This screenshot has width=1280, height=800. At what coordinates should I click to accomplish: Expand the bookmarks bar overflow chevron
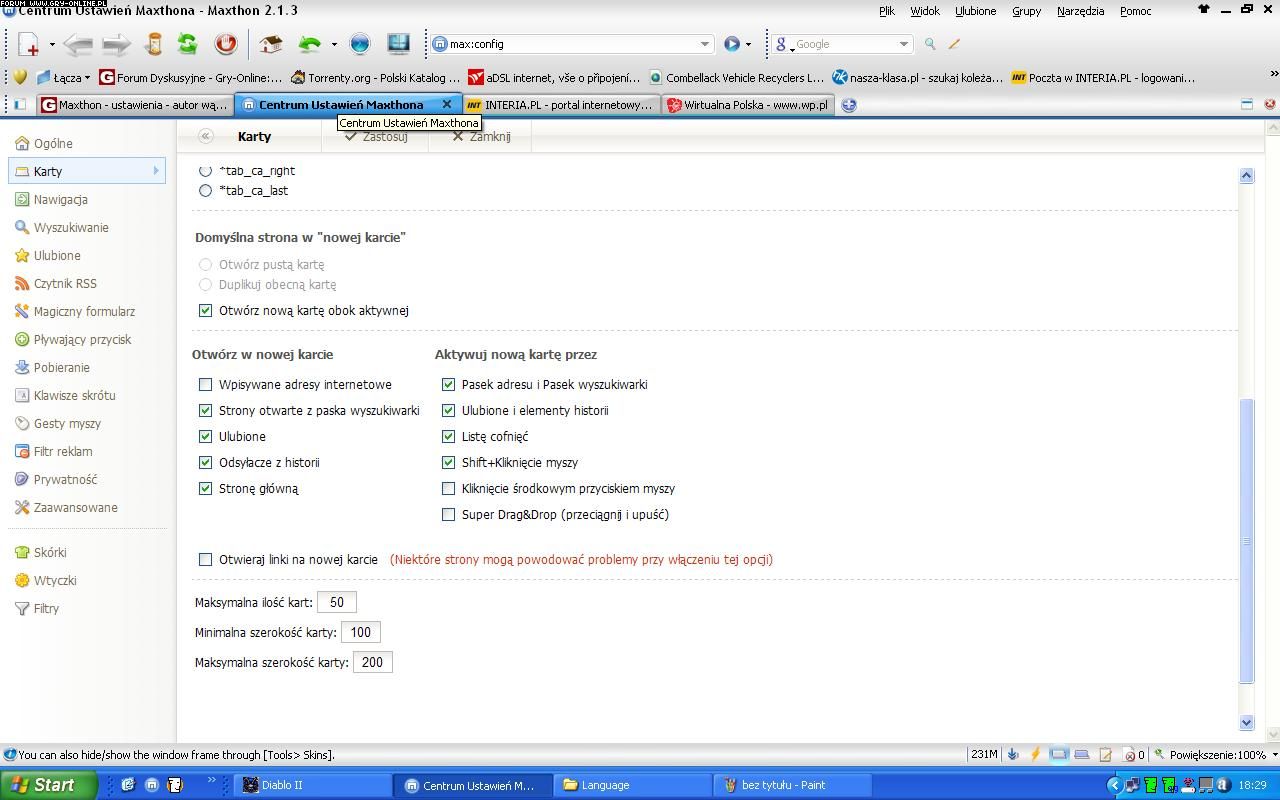click(x=1273, y=74)
